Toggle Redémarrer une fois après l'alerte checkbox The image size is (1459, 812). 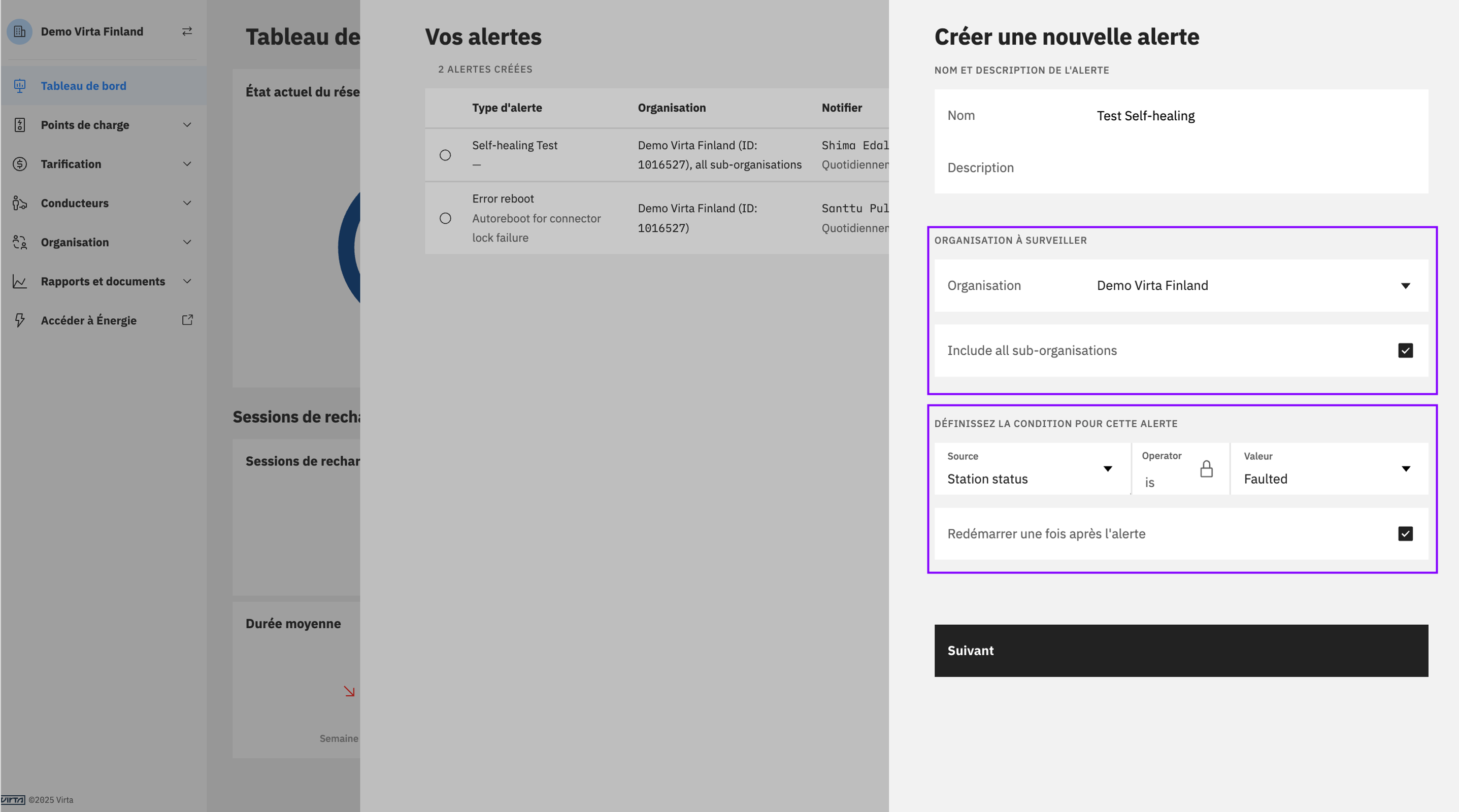pyautogui.click(x=1405, y=534)
